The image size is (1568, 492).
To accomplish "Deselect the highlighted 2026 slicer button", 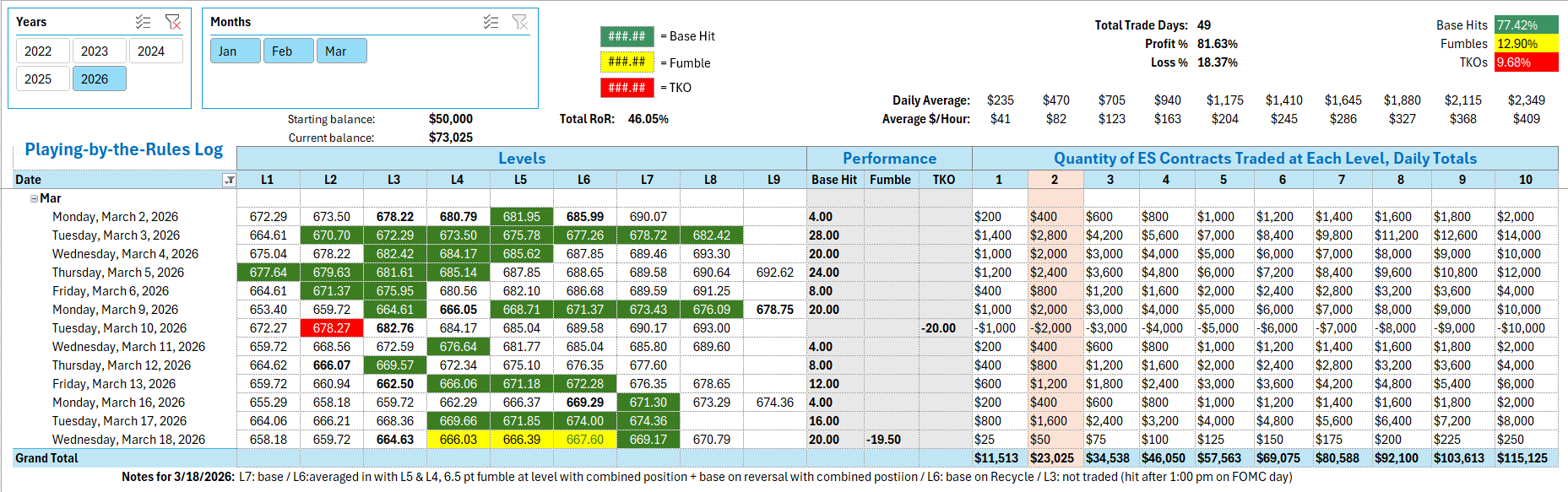I will [95, 79].
